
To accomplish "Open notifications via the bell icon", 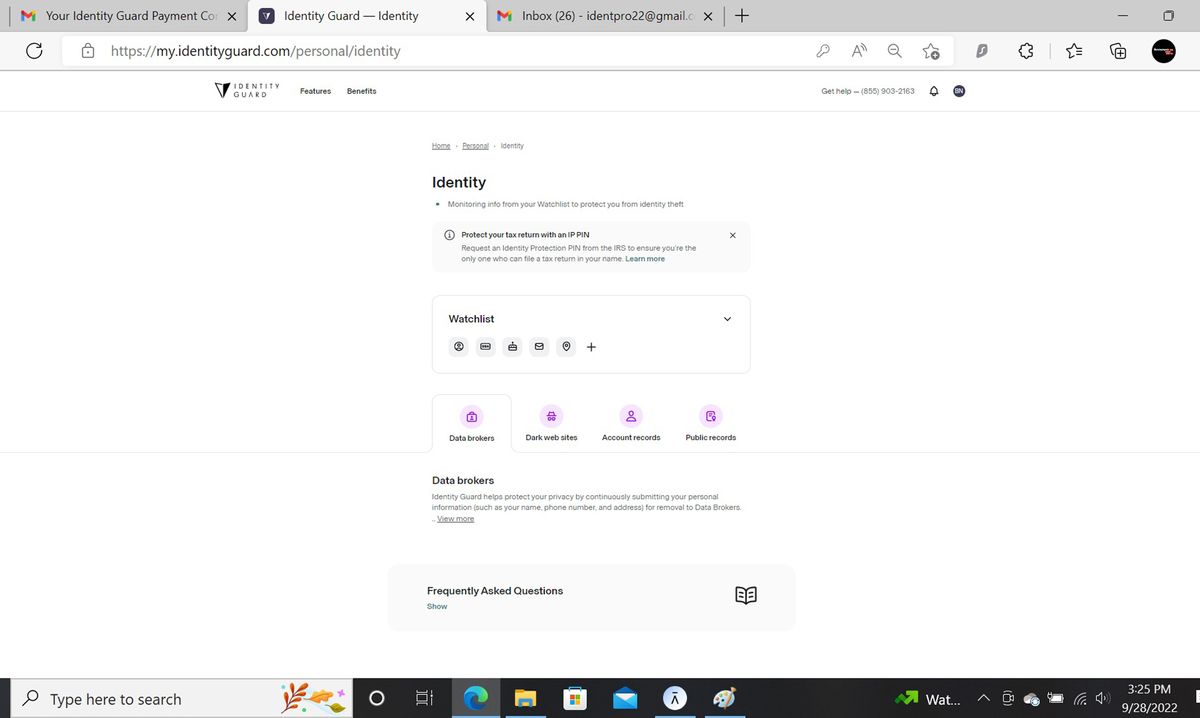I will 933,91.
